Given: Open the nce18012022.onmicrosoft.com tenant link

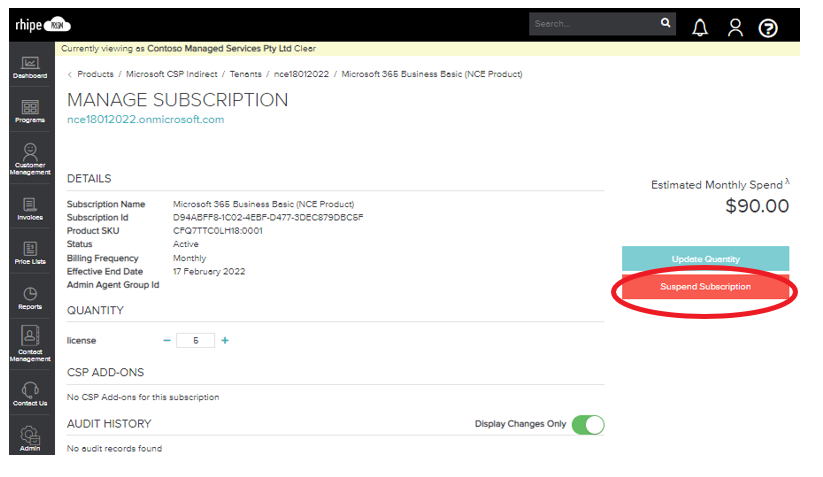Looking at the screenshot, I should (x=145, y=119).
